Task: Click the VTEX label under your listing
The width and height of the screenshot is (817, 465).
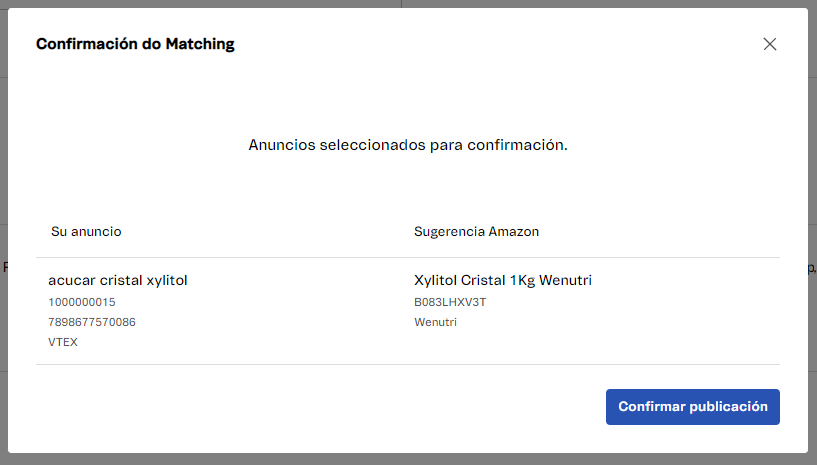Action: (x=63, y=342)
